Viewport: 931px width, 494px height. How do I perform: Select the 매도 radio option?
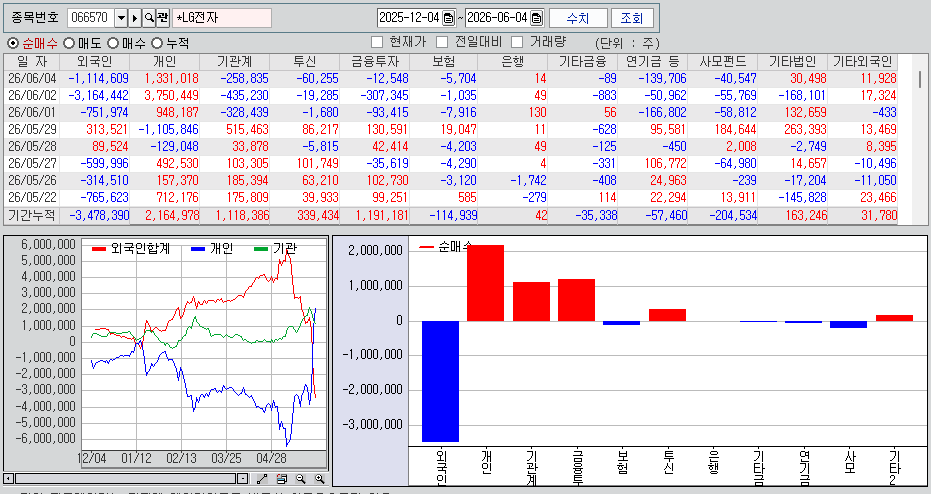click(69, 43)
